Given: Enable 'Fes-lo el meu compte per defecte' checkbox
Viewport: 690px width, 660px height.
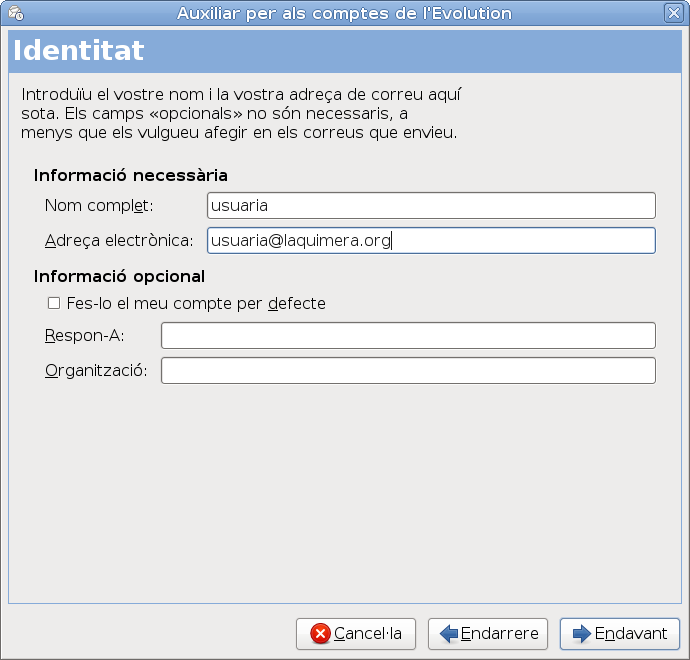Looking at the screenshot, I should click(x=54, y=303).
